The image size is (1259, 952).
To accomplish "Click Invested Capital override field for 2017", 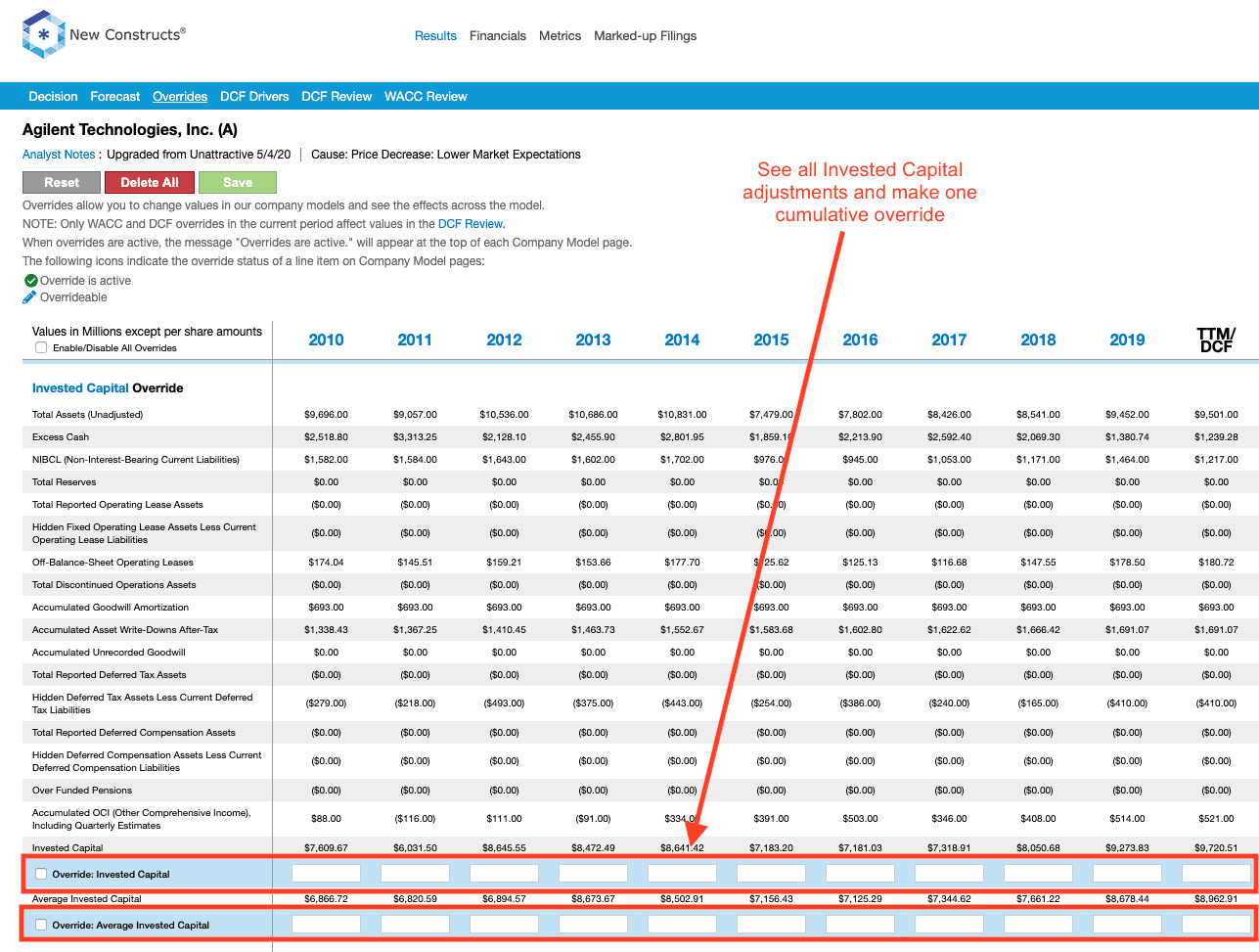I will tap(949, 873).
